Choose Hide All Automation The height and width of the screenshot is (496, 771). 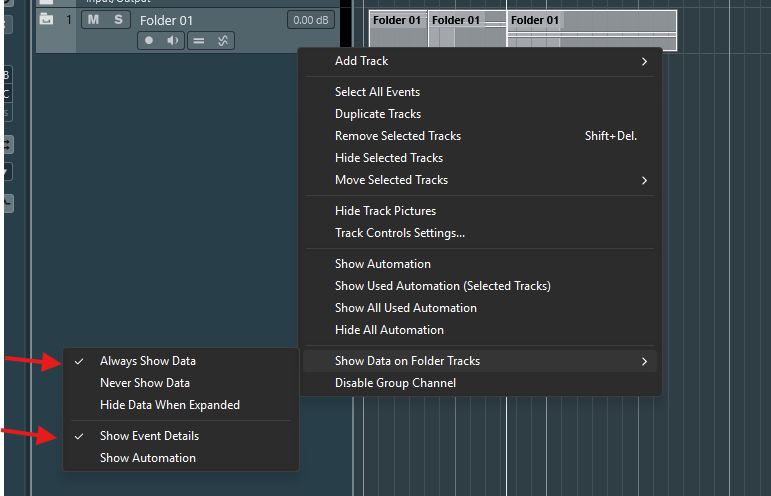pyautogui.click(x=480, y=330)
